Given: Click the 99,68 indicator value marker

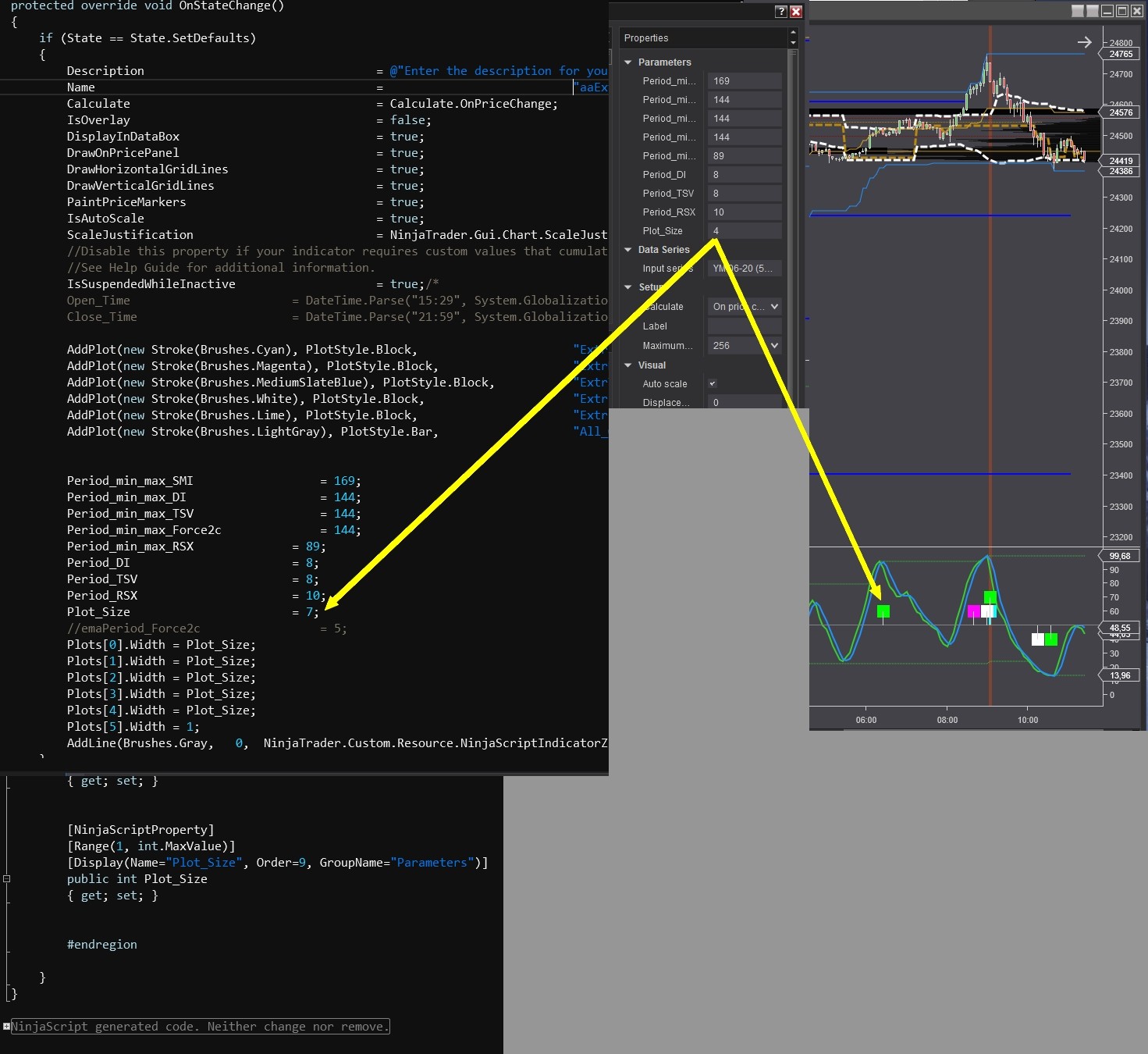Looking at the screenshot, I should click(1120, 556).
